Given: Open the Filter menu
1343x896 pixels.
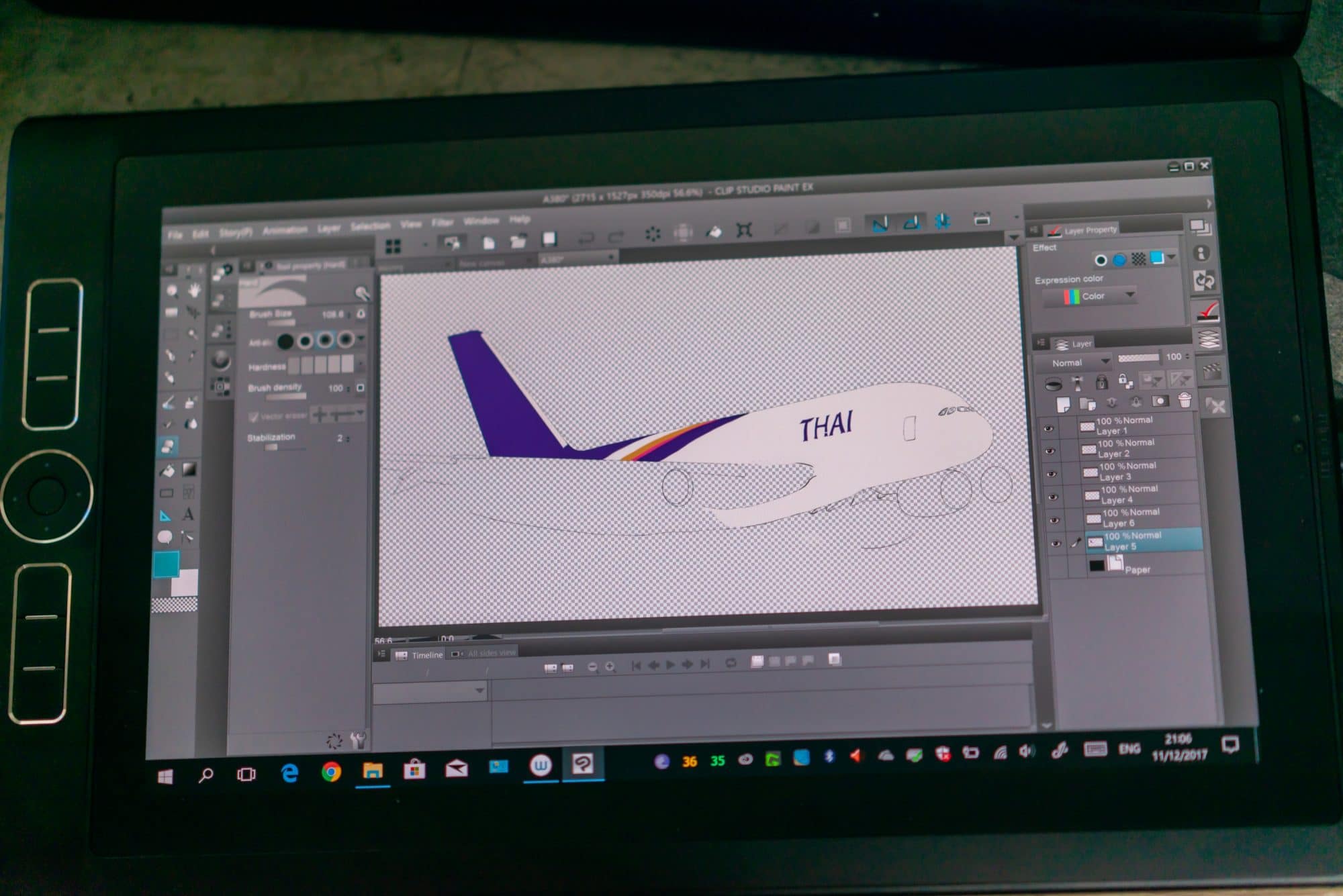Looking at the screenshot, I should pyautogui.click(x=443, y=223).
